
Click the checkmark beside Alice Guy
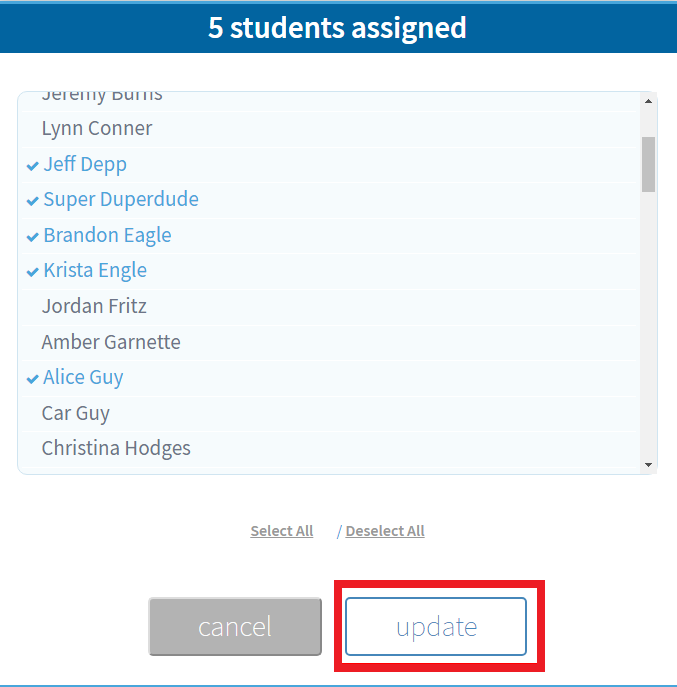33,378
